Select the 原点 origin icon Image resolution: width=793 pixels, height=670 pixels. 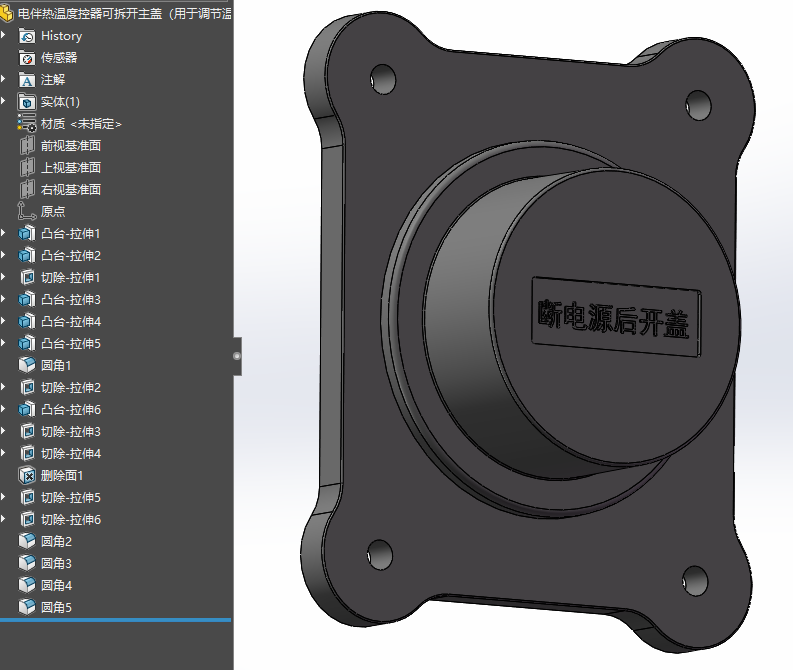pos(26,211)
